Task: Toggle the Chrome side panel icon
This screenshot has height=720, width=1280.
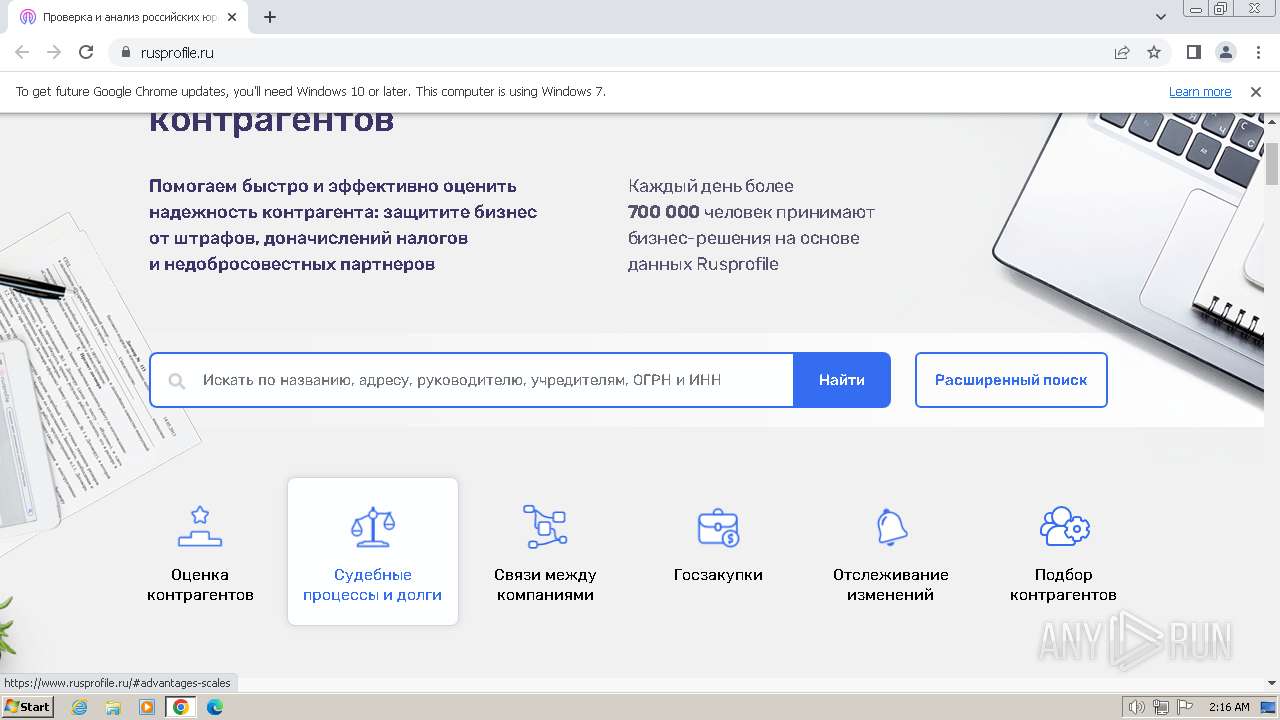Action: (1194, 53)
